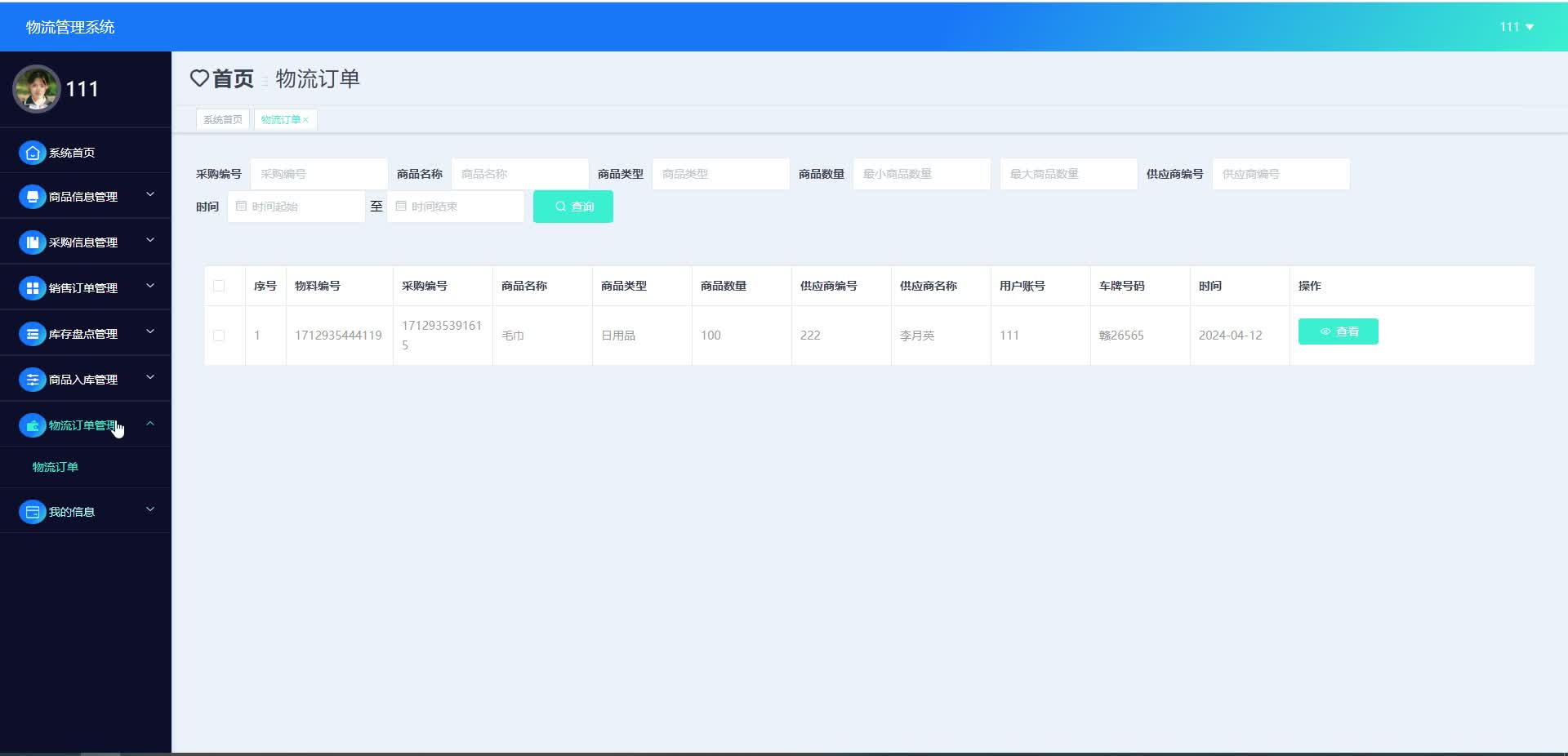Image resolution: width=1568 pixels, height=756 pixels.
Task: Click the 商品入库管理 sliders icon
Action: coord(32,380)
